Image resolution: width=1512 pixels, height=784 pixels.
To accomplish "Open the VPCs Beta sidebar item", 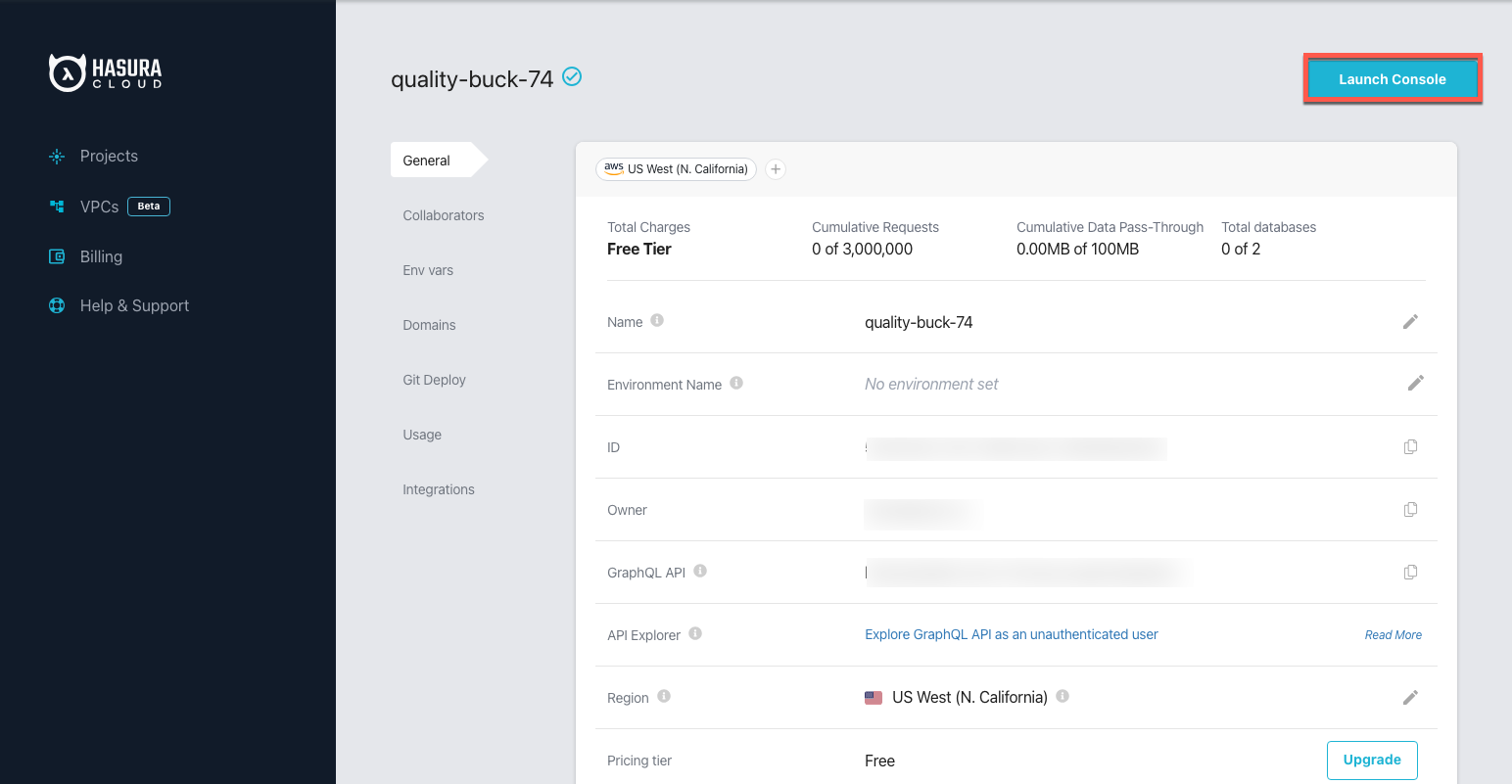I will pos(99,207).
